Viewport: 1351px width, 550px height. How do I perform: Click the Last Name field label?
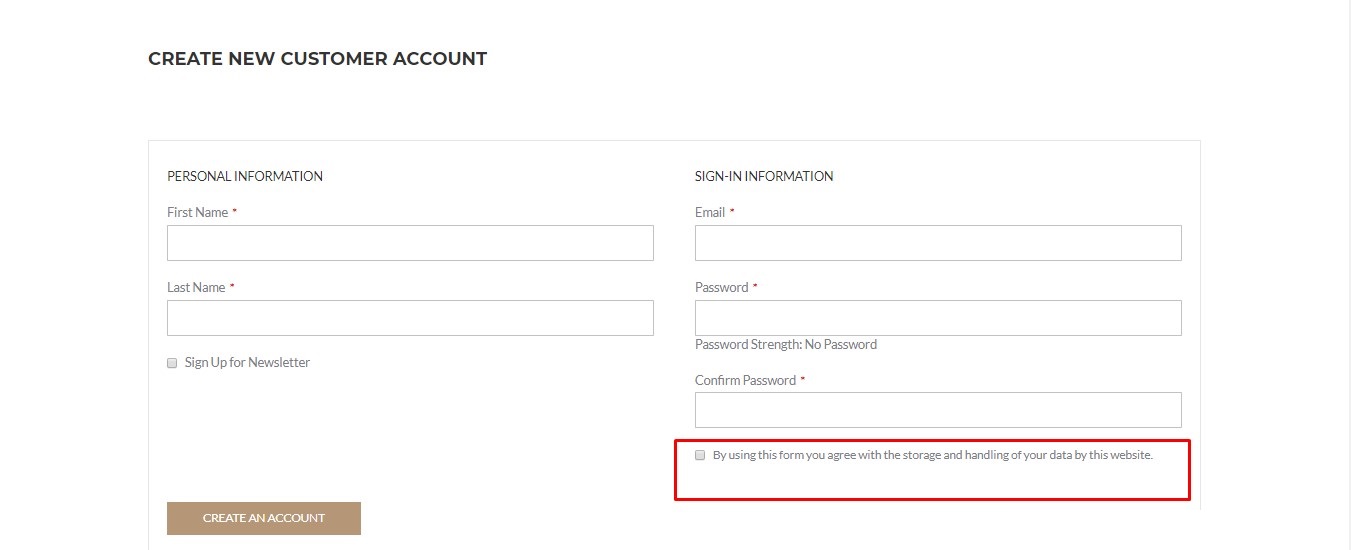click(196, 287)
